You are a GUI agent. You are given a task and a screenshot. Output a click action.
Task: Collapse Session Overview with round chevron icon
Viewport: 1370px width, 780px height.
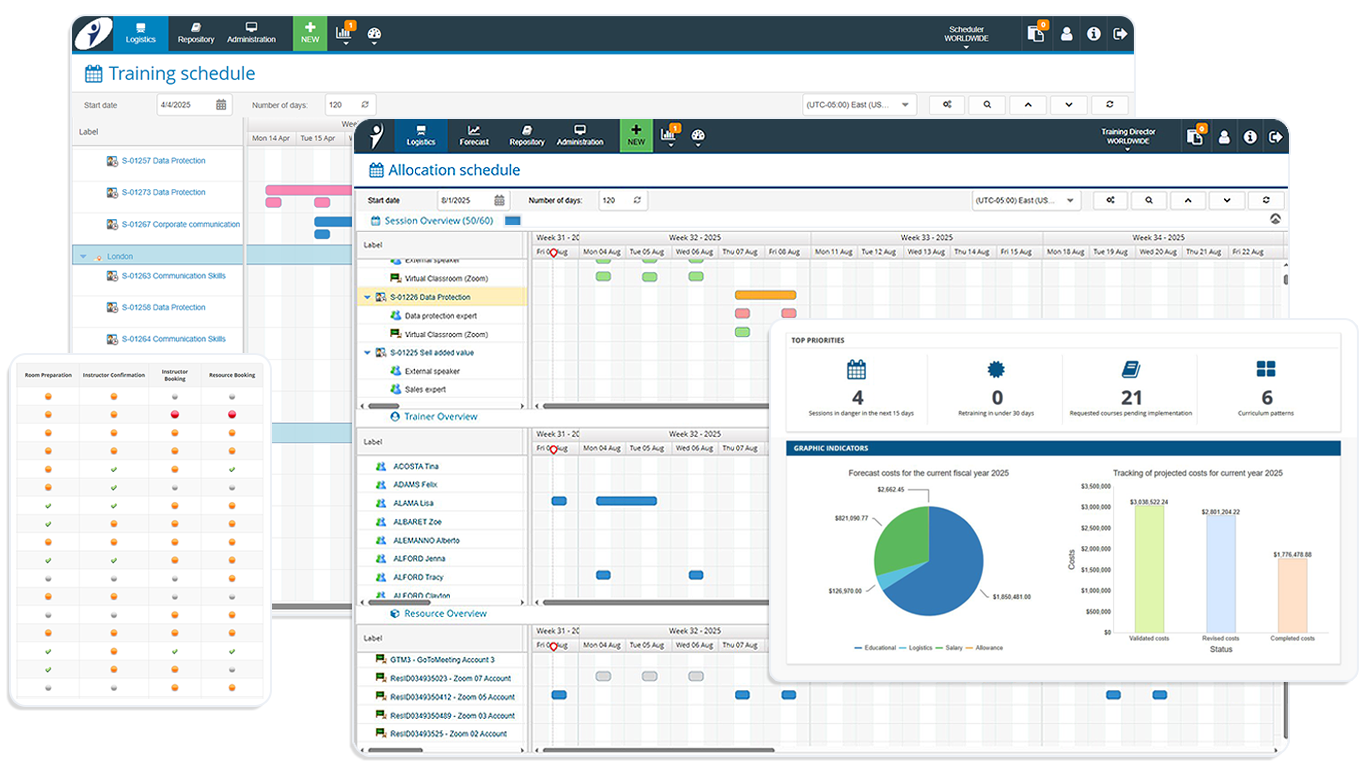(x=1275, y=219)
